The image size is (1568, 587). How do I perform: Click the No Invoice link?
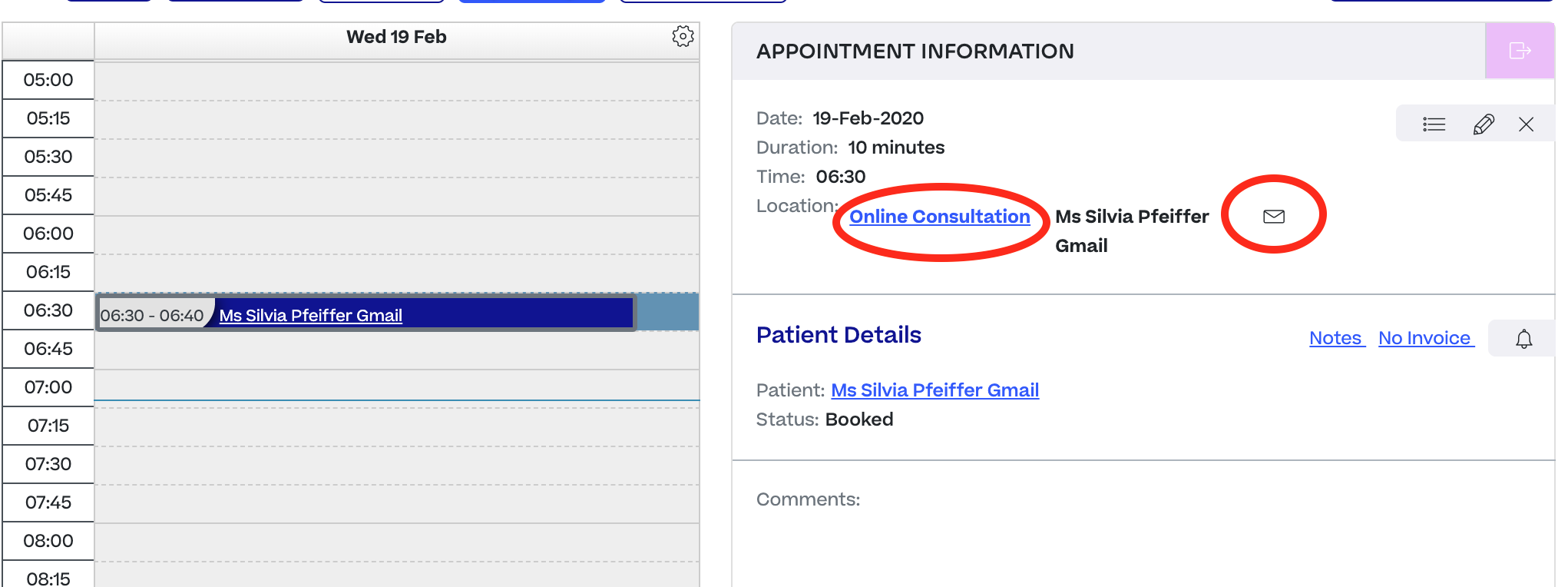[1426, 338]
